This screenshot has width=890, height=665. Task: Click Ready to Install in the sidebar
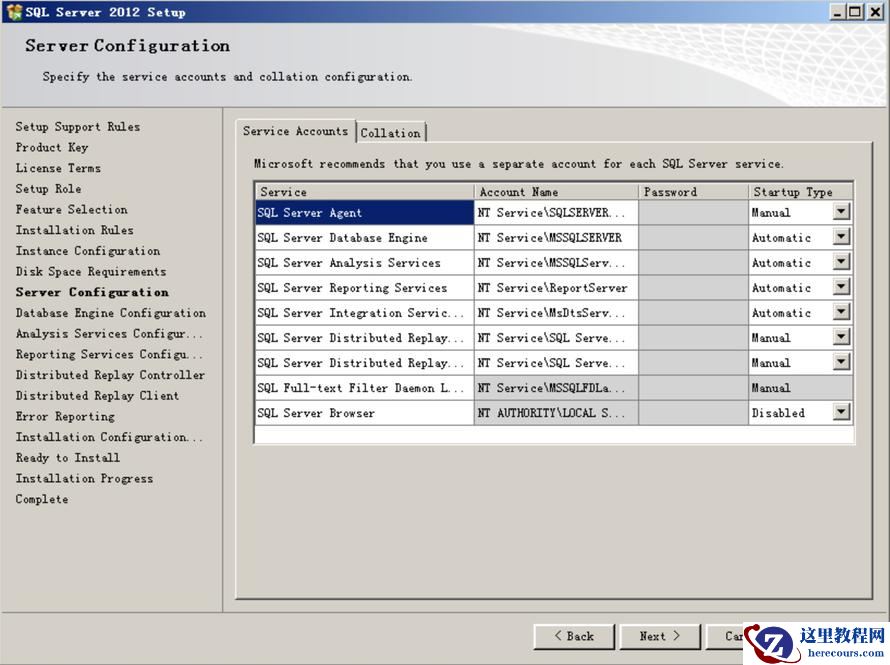pyautogui.click(x=68, y=458)
